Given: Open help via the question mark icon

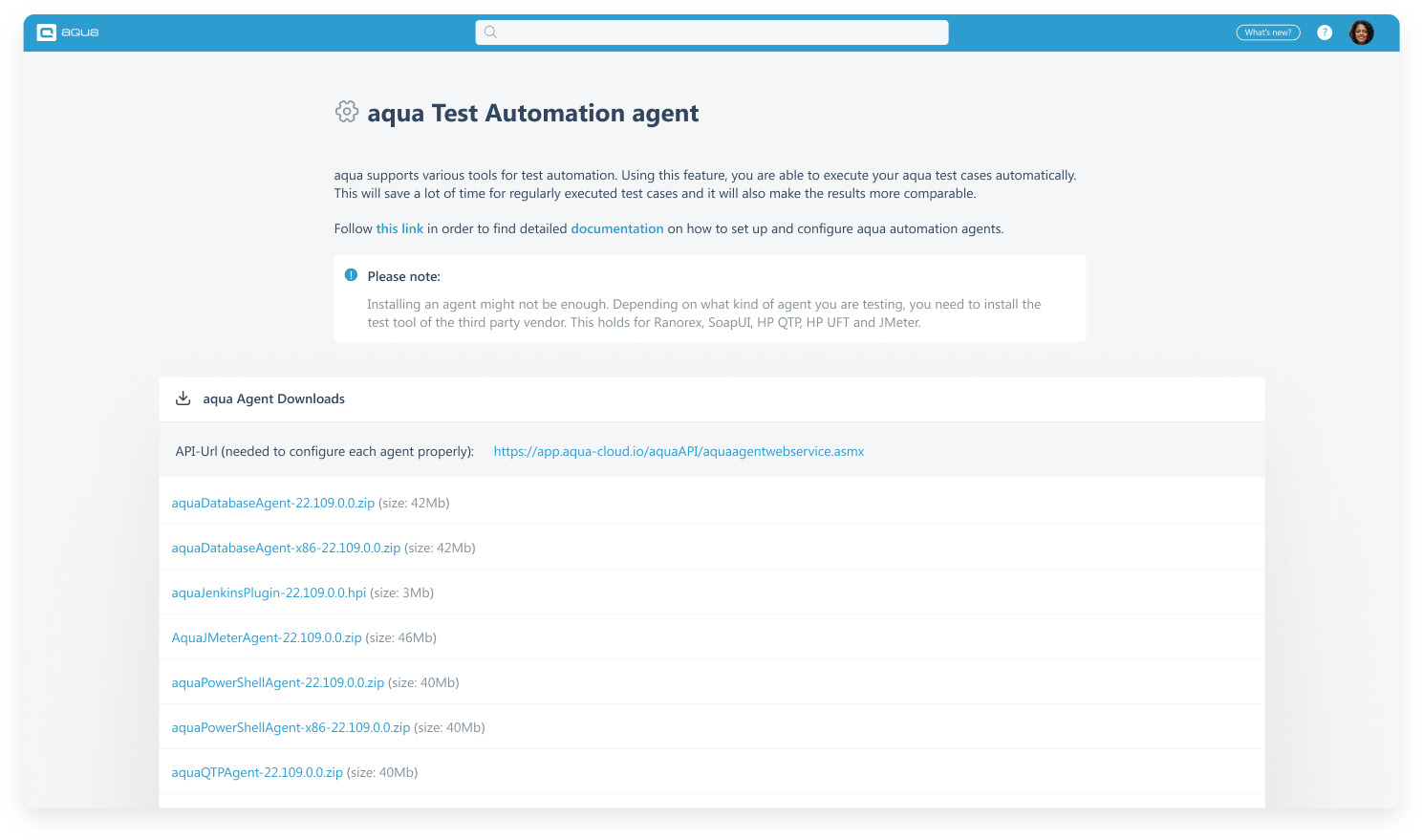Looking at the screenshot, I should pyautogui.click(x=1325, y=32).
